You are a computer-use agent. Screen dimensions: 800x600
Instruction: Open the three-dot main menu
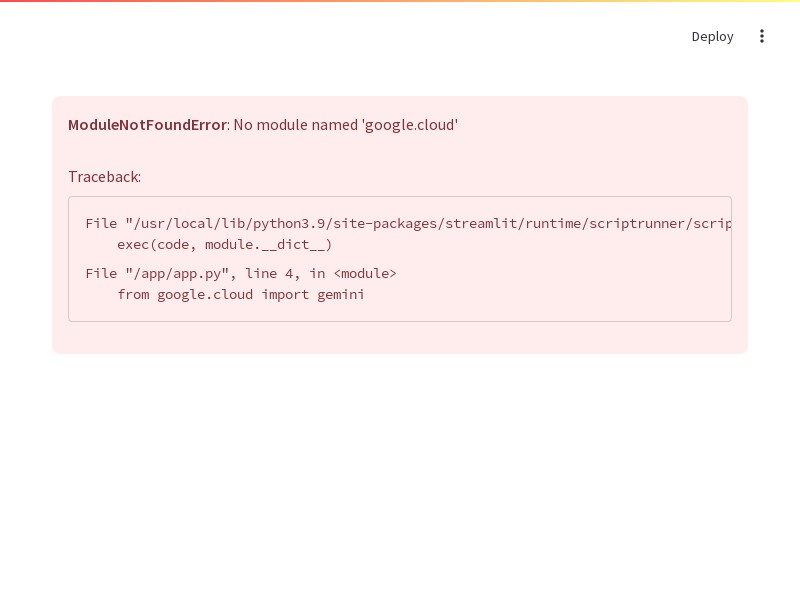click(x=762, y=36)
